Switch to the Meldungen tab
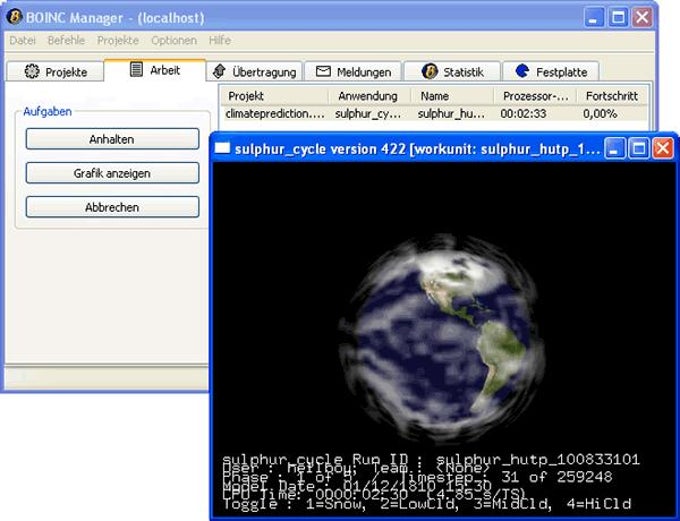The image size is (680, 521). point(353,72)
